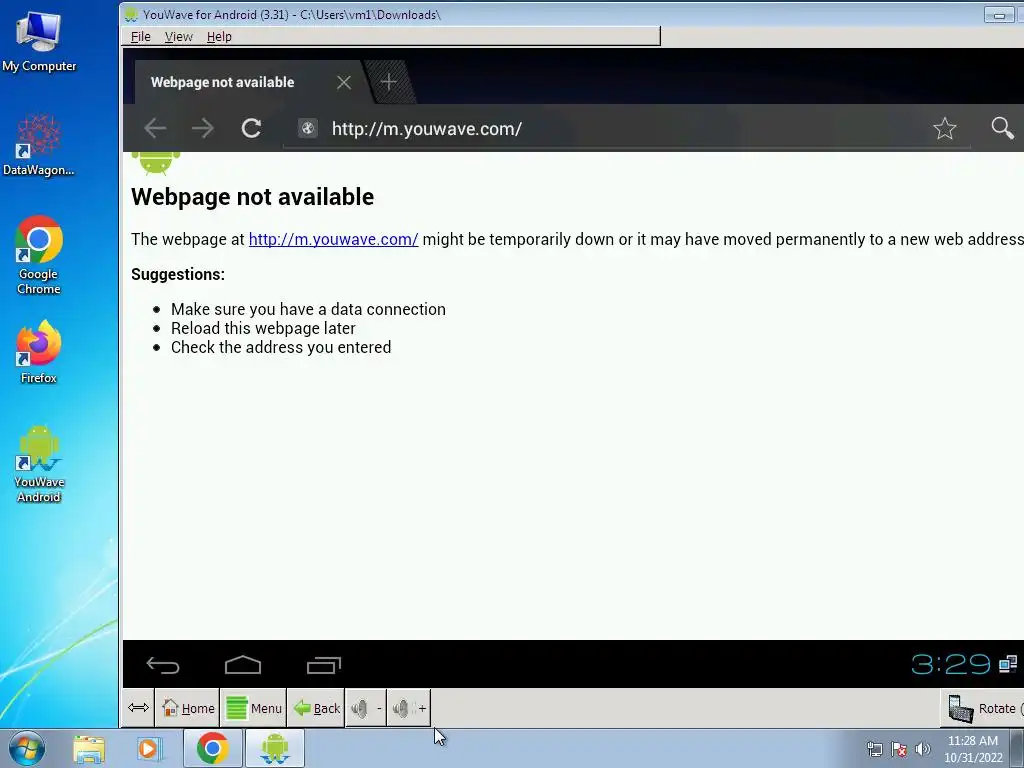The image size is (1024, 768).
Task: Click the Action Center flag tray icon
Action: [x=899, y=749]
